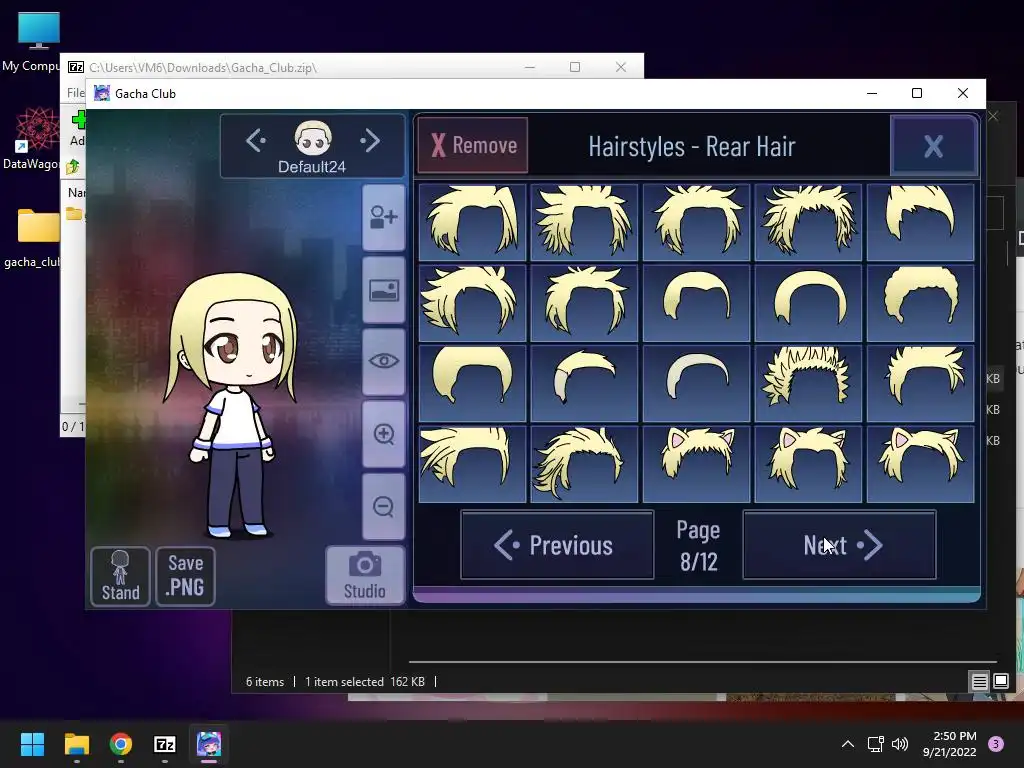
Task: Switch File Explorer to large thumbnails view
Action: [1001, 682]
